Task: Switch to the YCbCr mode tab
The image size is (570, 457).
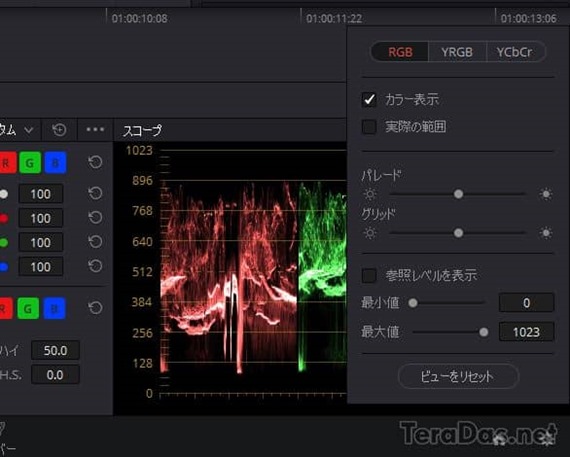Action: (515, 52)
